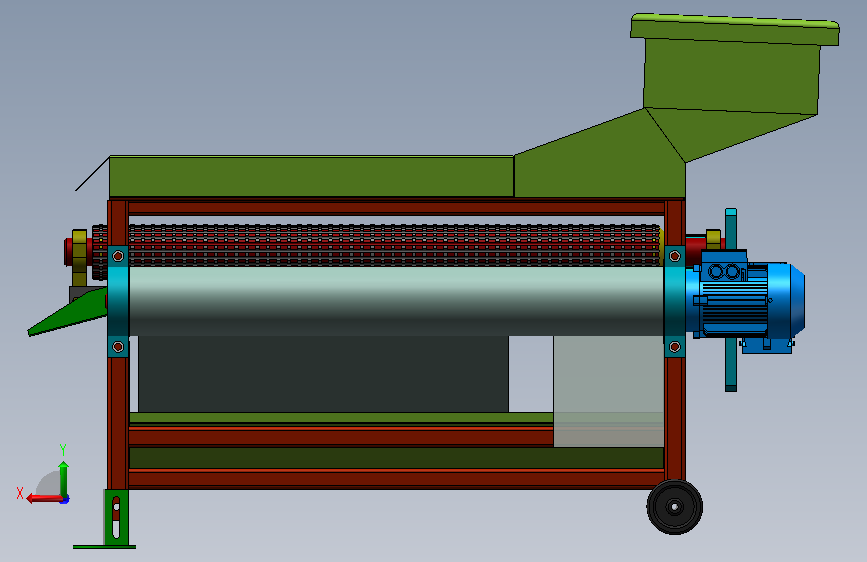
Task: Pick the sloped green hopper transition section
Action: coord(600,158)
